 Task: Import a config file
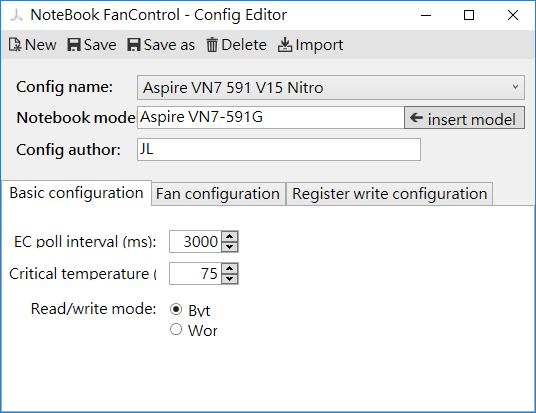[x=310, y=45]
